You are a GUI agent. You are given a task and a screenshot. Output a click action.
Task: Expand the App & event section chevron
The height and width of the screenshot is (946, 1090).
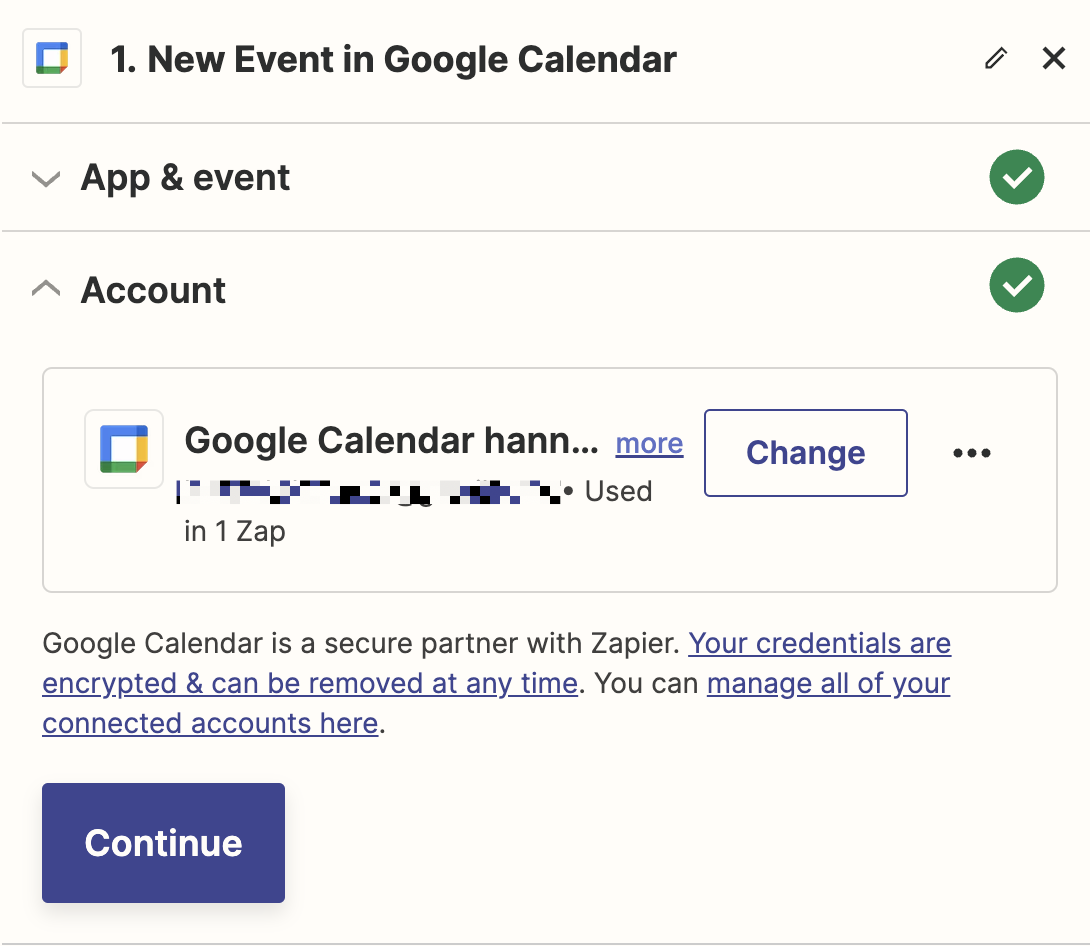[45, 179]
